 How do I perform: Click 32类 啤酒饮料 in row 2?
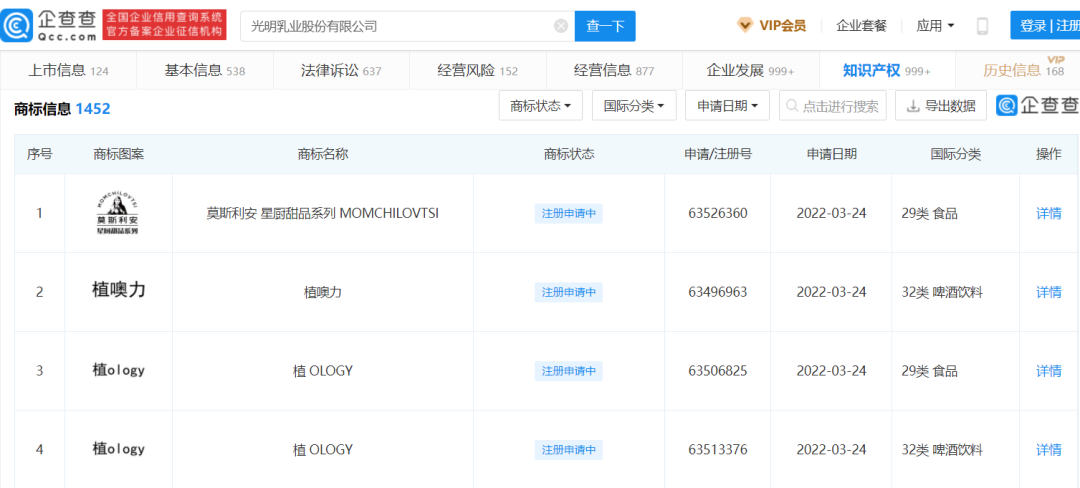click(942, 292)
